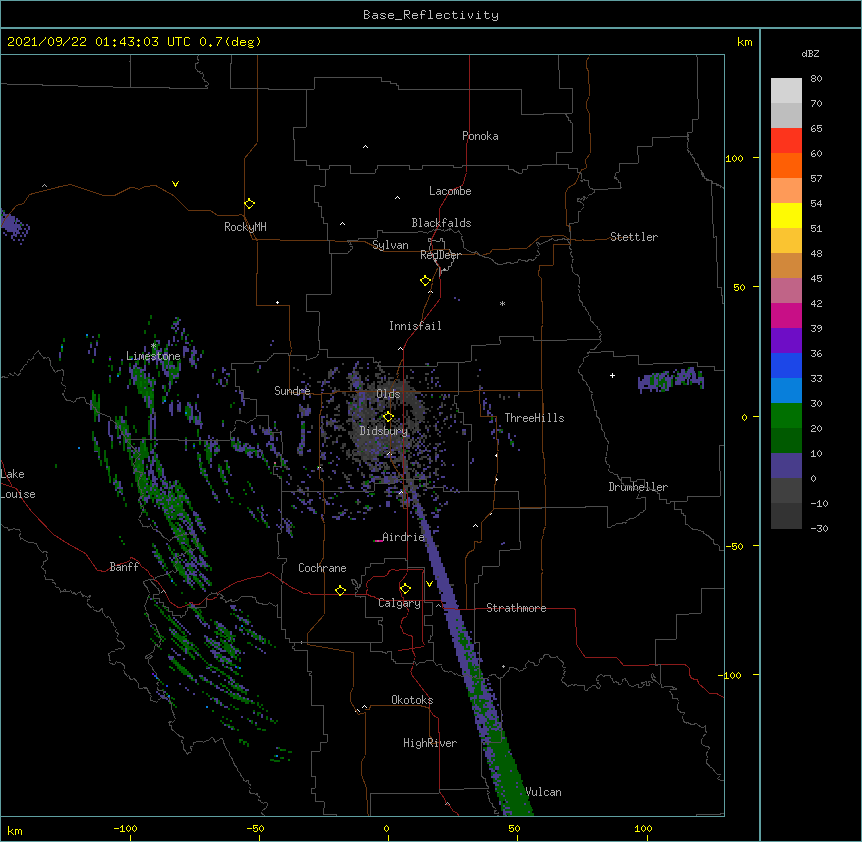Click the 50 tick on the bottom km axis

(514, 828)
